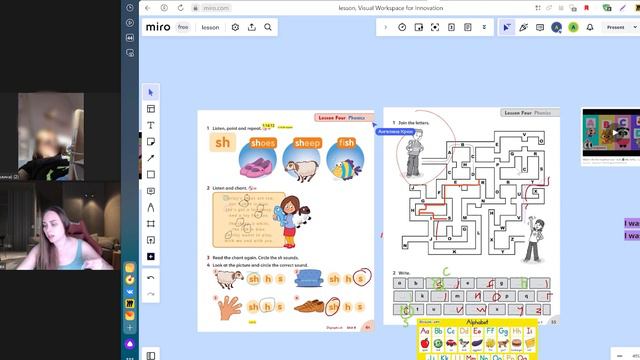This screenshot has width=640, height=360.
Task: Redo the last action
Action: point(151,294)
